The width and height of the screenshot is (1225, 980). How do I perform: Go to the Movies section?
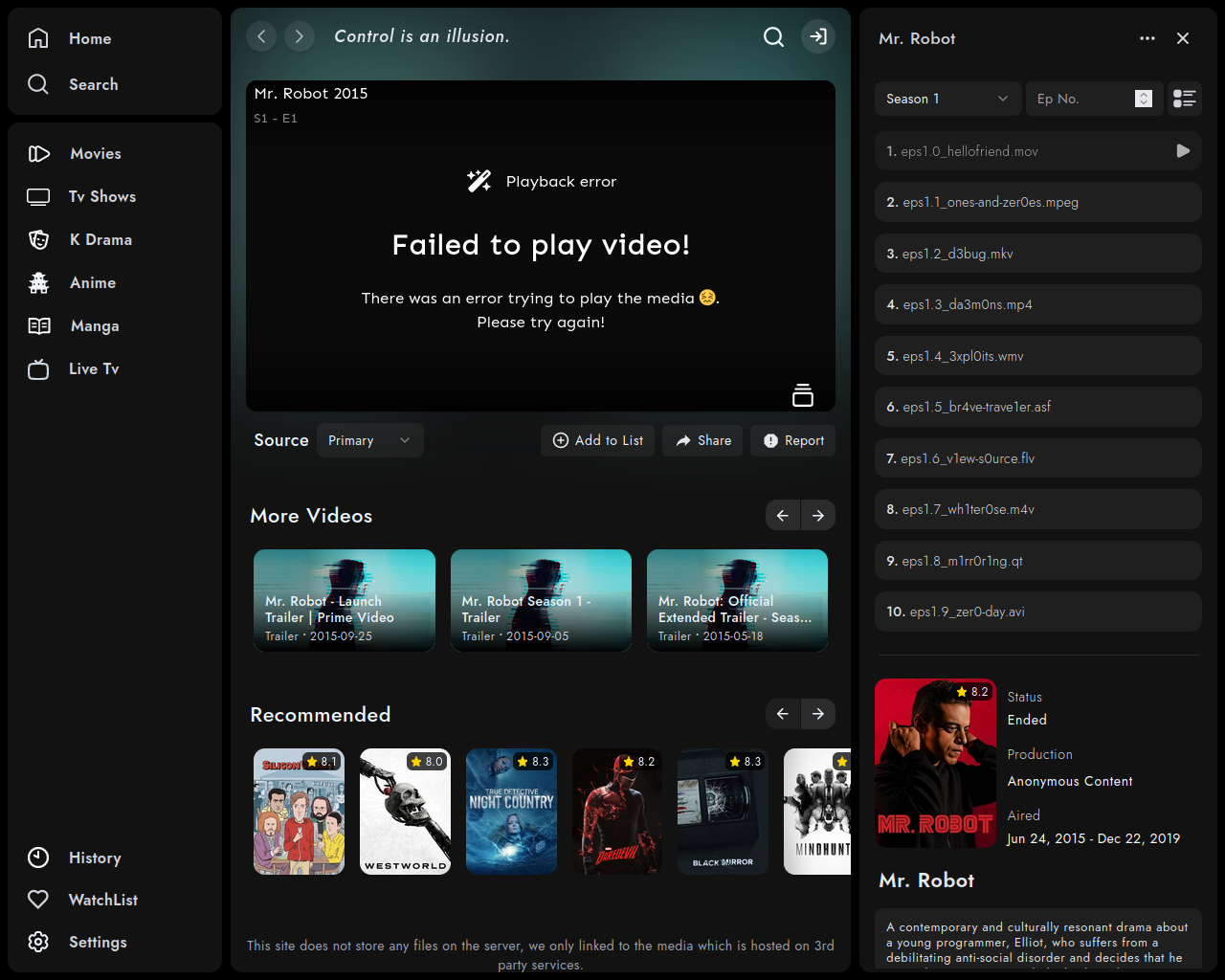[x=75, y=153]
